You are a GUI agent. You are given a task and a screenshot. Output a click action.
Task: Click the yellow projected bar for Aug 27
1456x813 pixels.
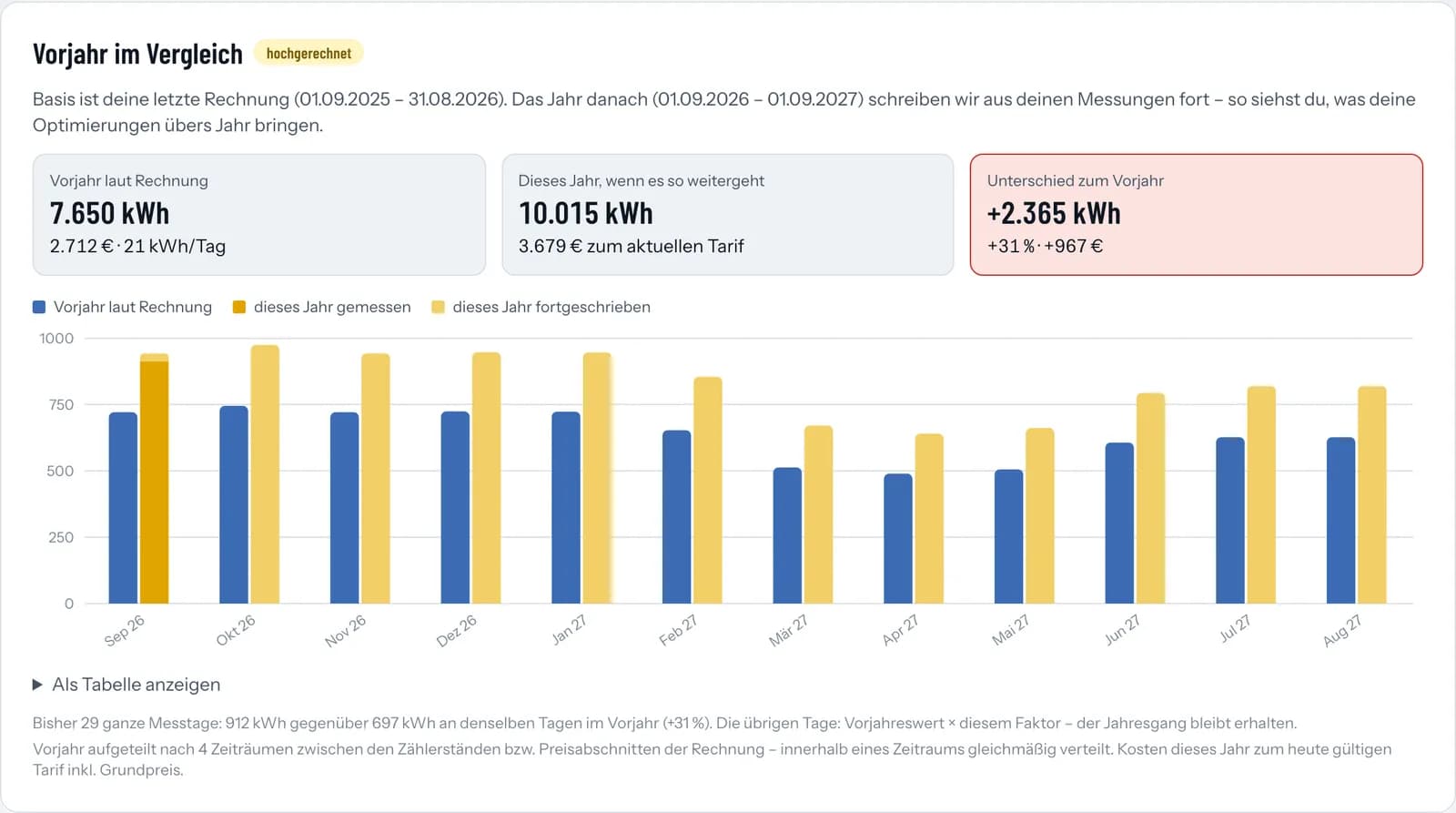click(x=1372, y=495)
